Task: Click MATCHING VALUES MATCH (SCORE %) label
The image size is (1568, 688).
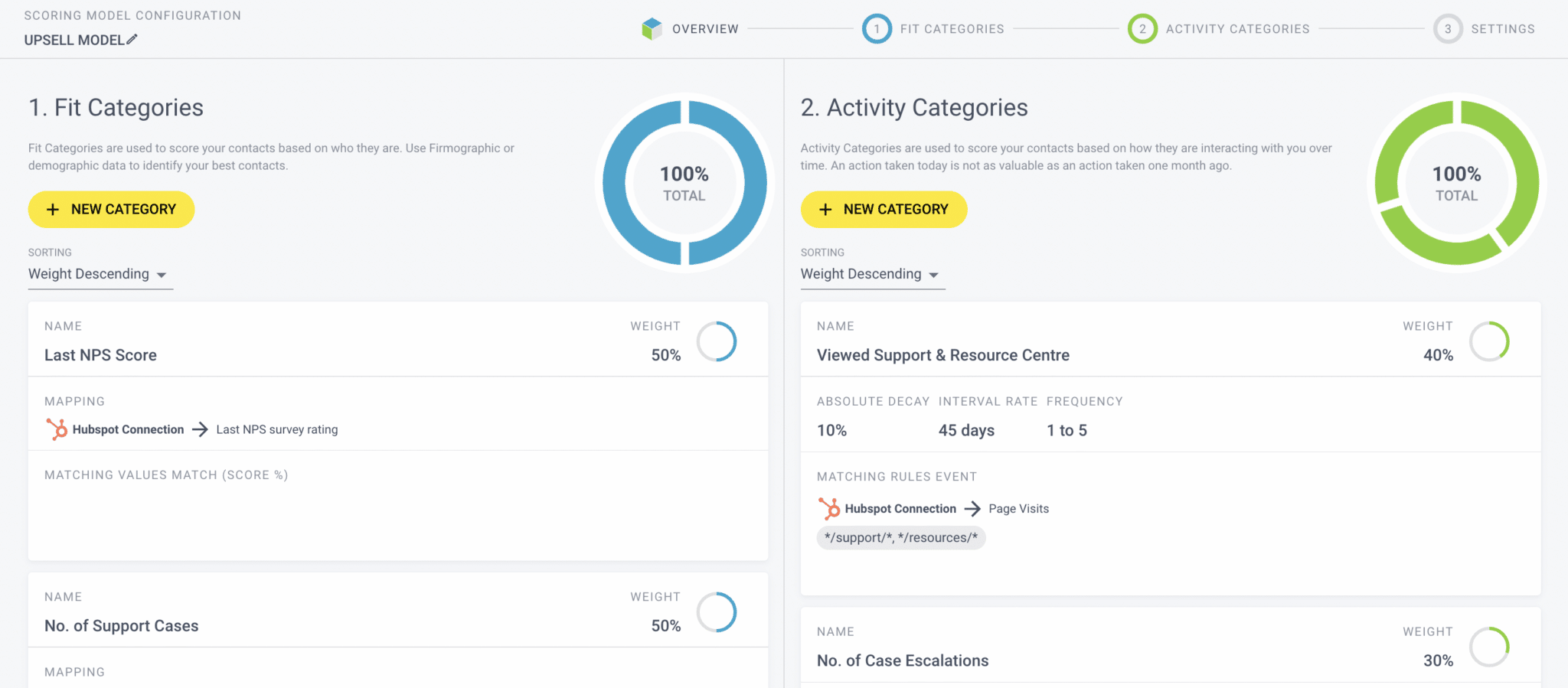Action: 166,475
